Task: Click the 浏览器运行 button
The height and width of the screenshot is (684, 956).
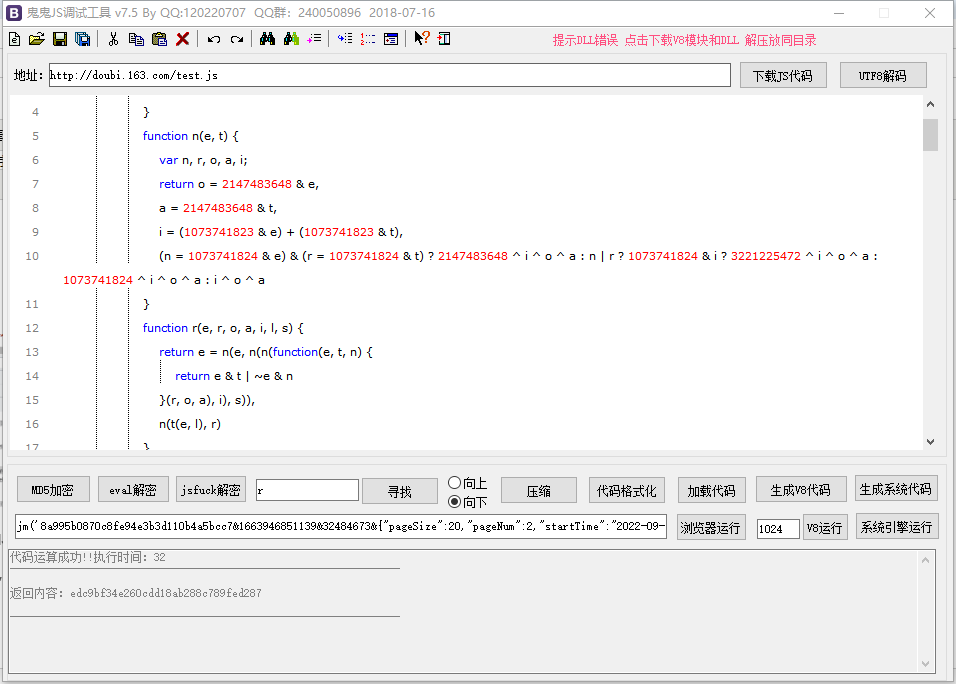Action: click(x=710, y=527)
